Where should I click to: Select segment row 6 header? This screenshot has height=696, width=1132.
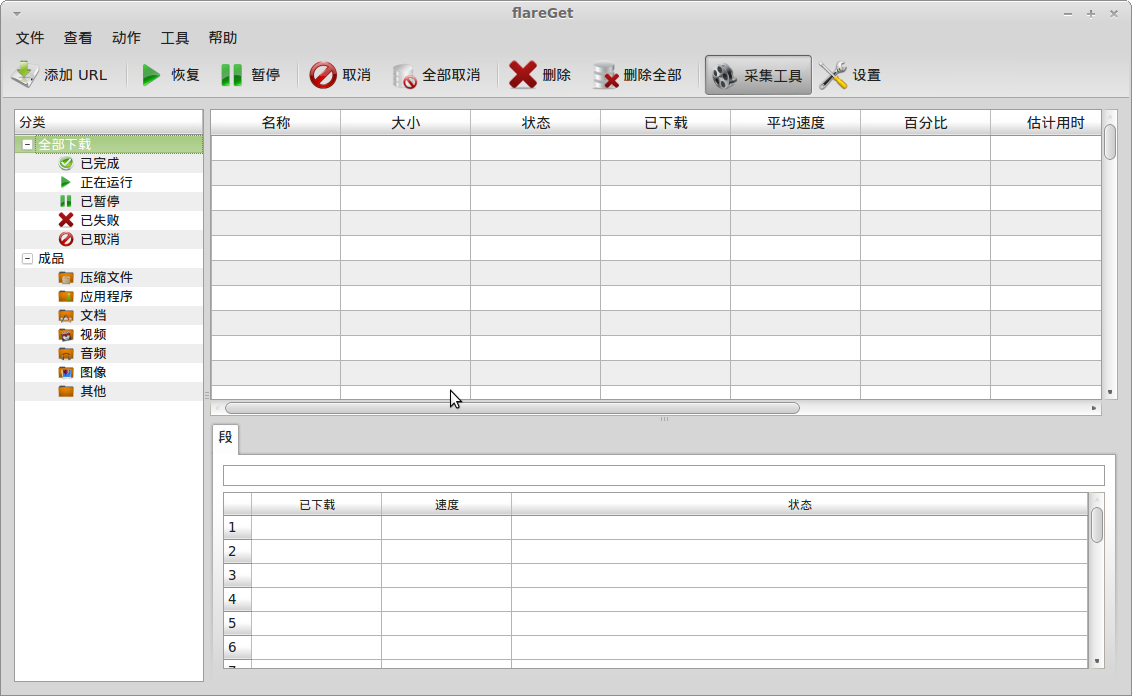(x=238, y=646)
